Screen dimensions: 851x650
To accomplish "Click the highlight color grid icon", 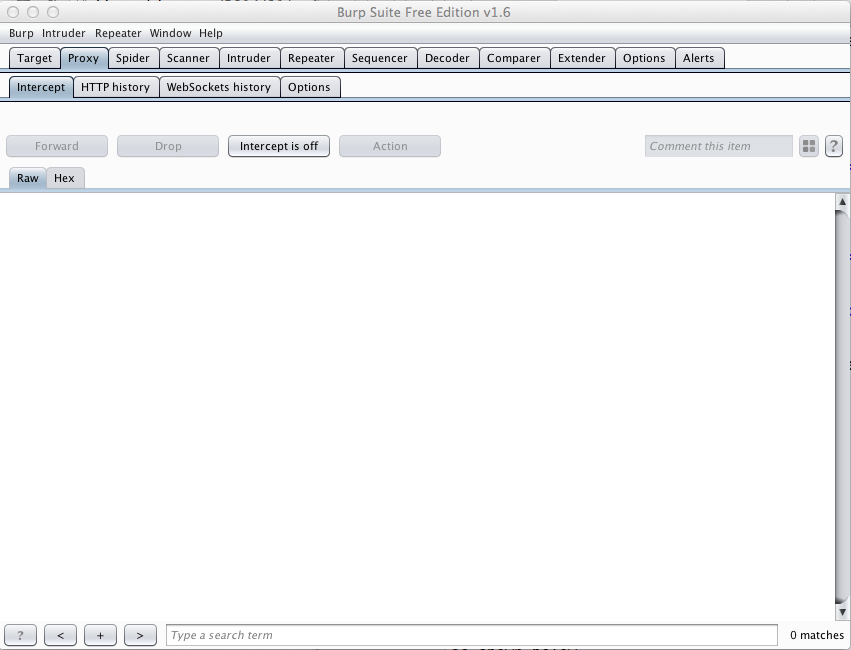I will tap(809, 146).
